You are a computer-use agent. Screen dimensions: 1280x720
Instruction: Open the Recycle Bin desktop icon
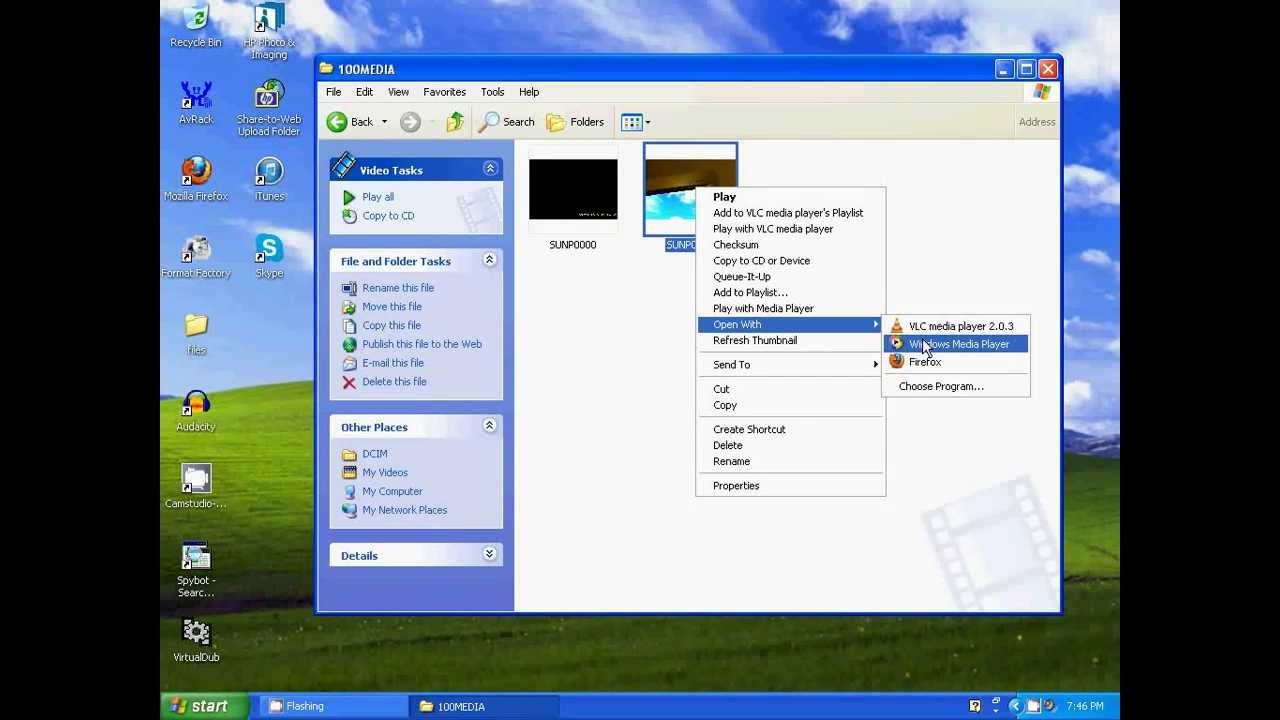click(x=196, y=26)
